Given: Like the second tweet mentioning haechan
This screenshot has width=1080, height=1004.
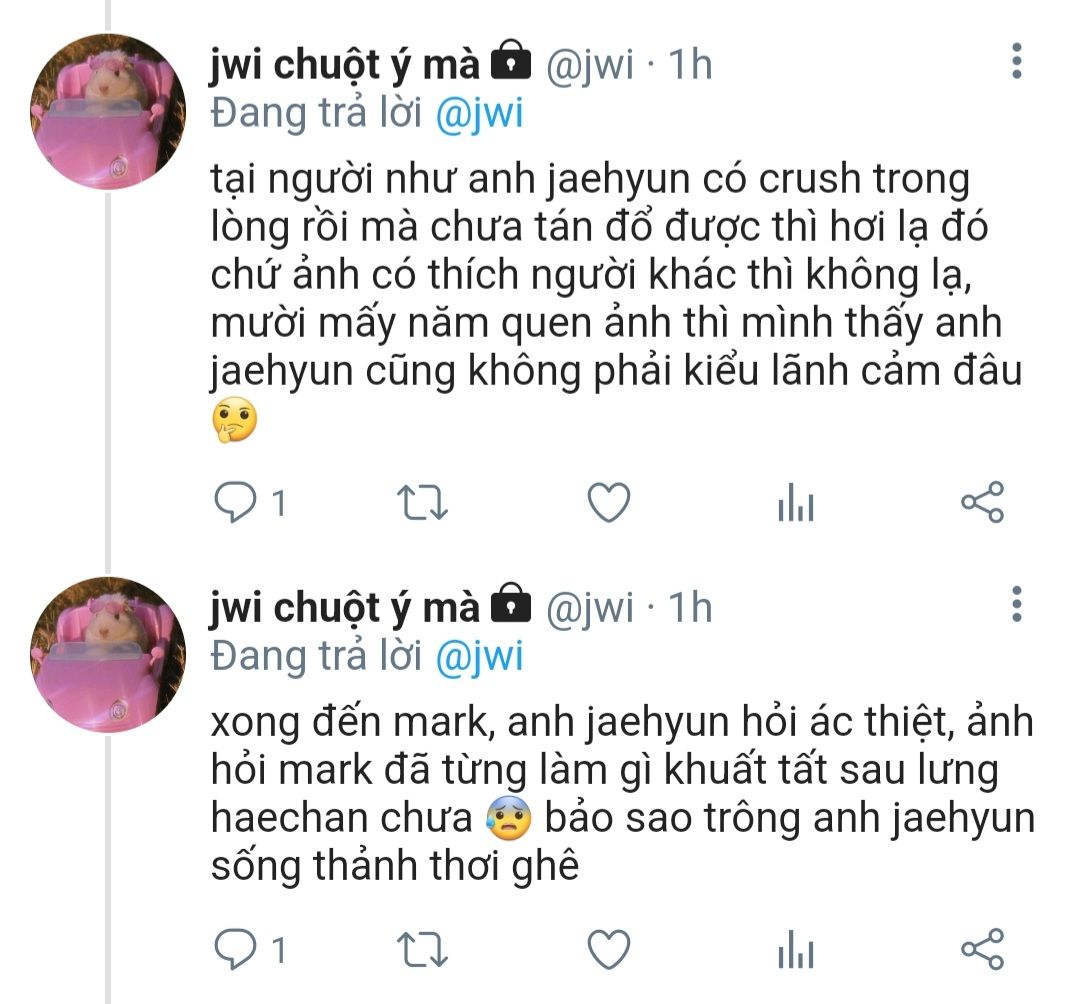Looking at the screenshot, I should click(x=609, y=950).
